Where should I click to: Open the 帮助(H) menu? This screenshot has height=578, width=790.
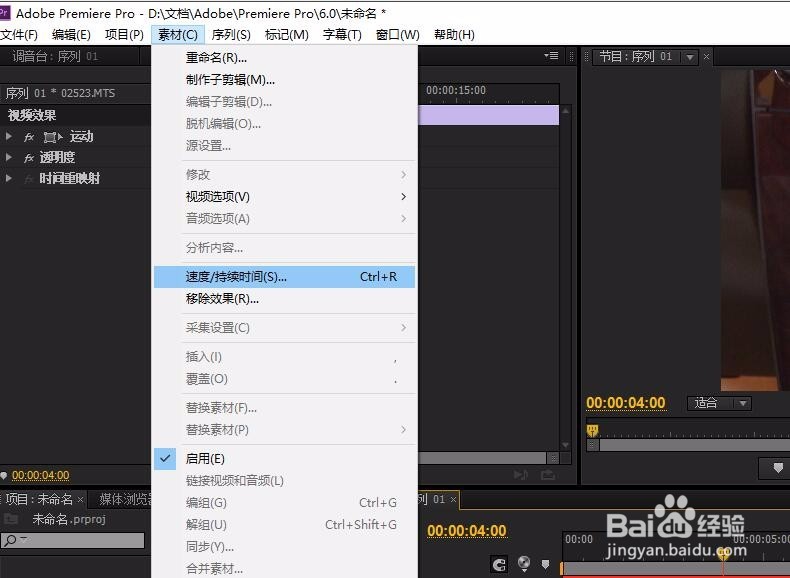[x=454, y=35]
